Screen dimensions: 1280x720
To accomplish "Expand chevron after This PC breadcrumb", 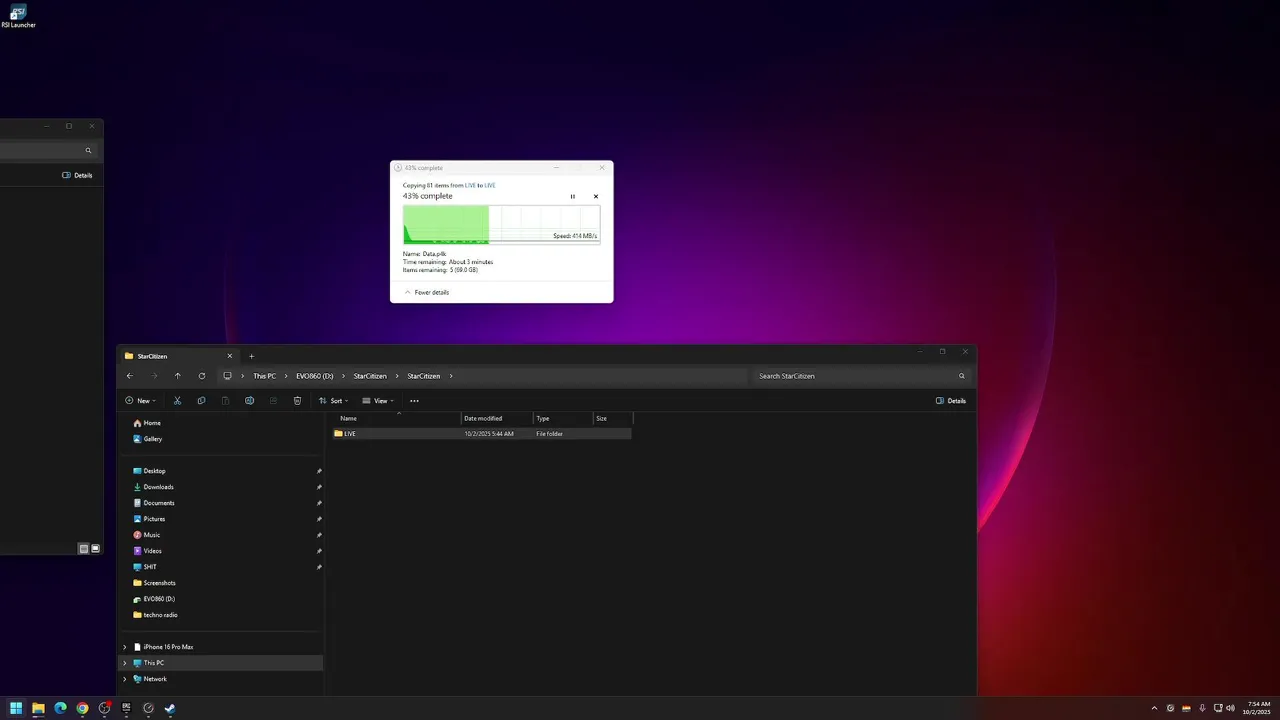I will coord(286,376).
